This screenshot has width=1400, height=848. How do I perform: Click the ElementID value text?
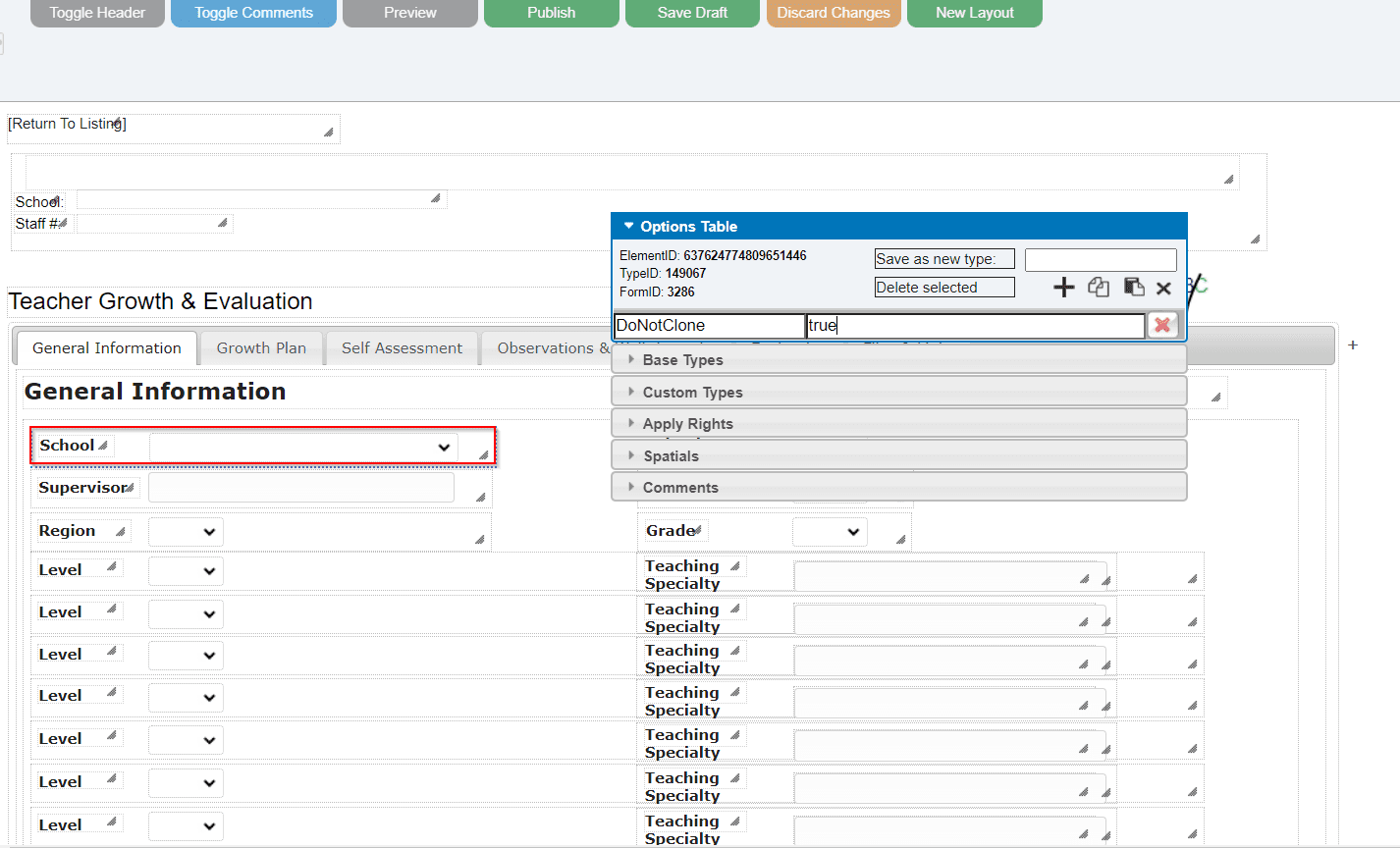pos(745,256)
